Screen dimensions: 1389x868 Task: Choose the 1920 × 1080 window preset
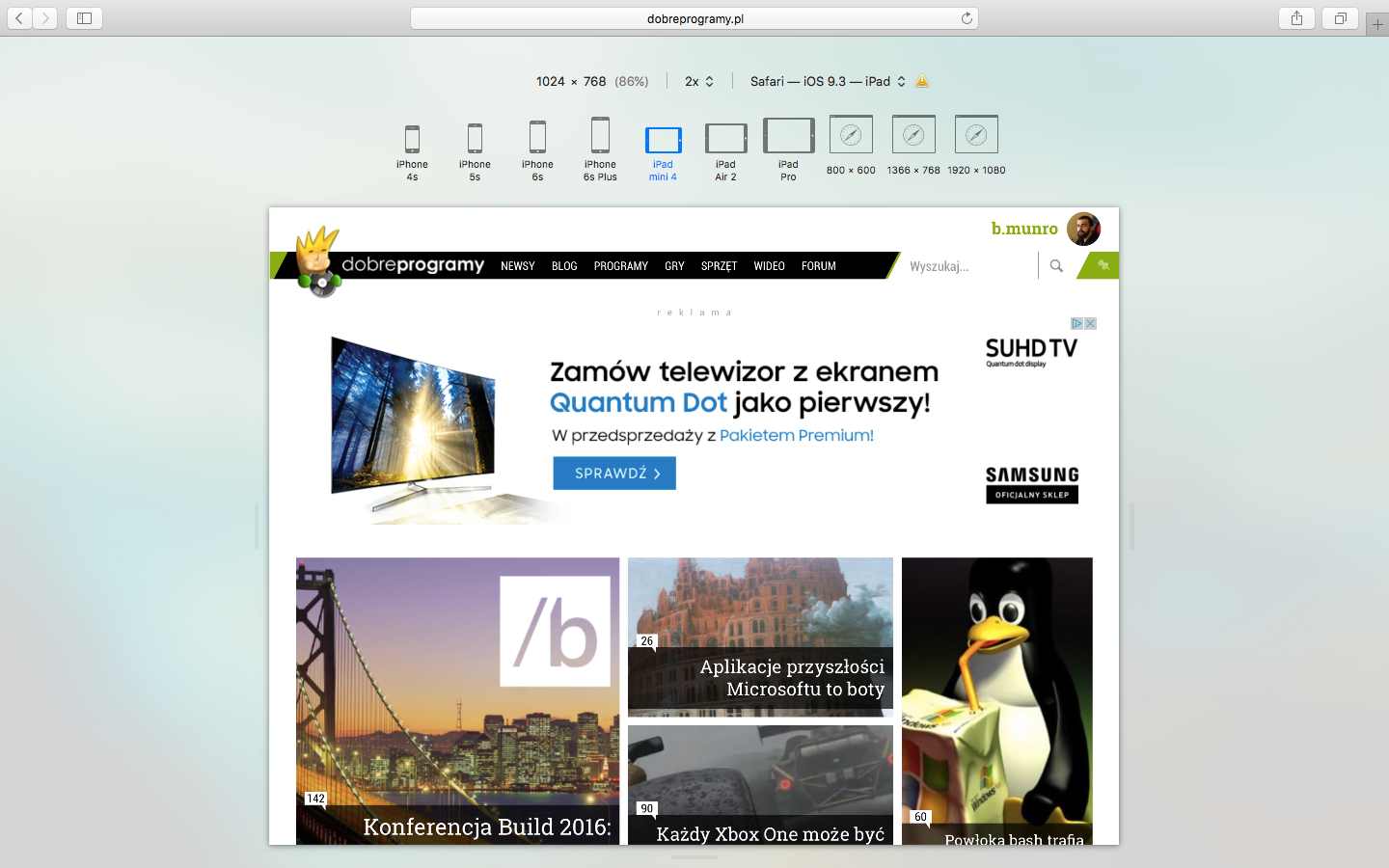976,146
